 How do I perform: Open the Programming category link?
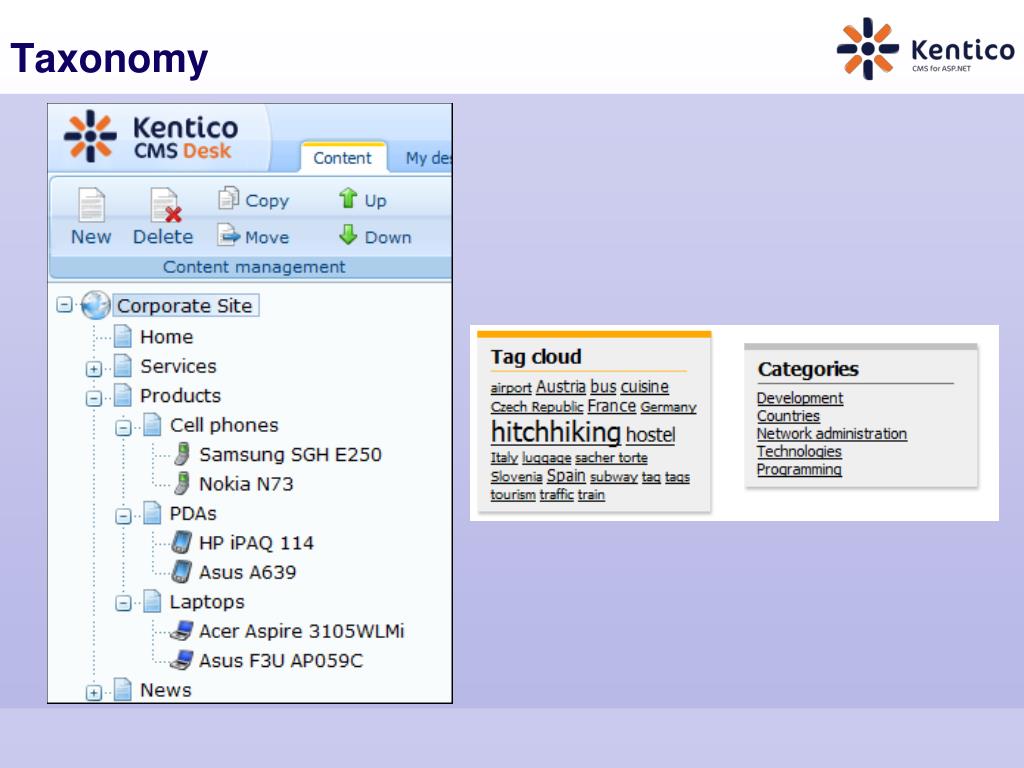799,470
